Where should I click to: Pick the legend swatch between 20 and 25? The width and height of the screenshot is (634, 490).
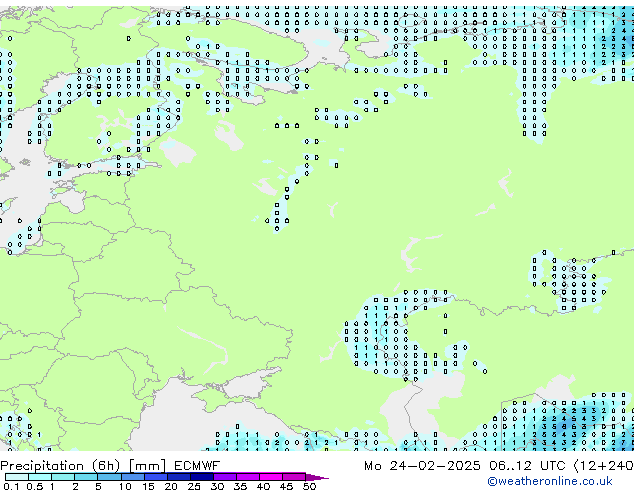point(179,477)
